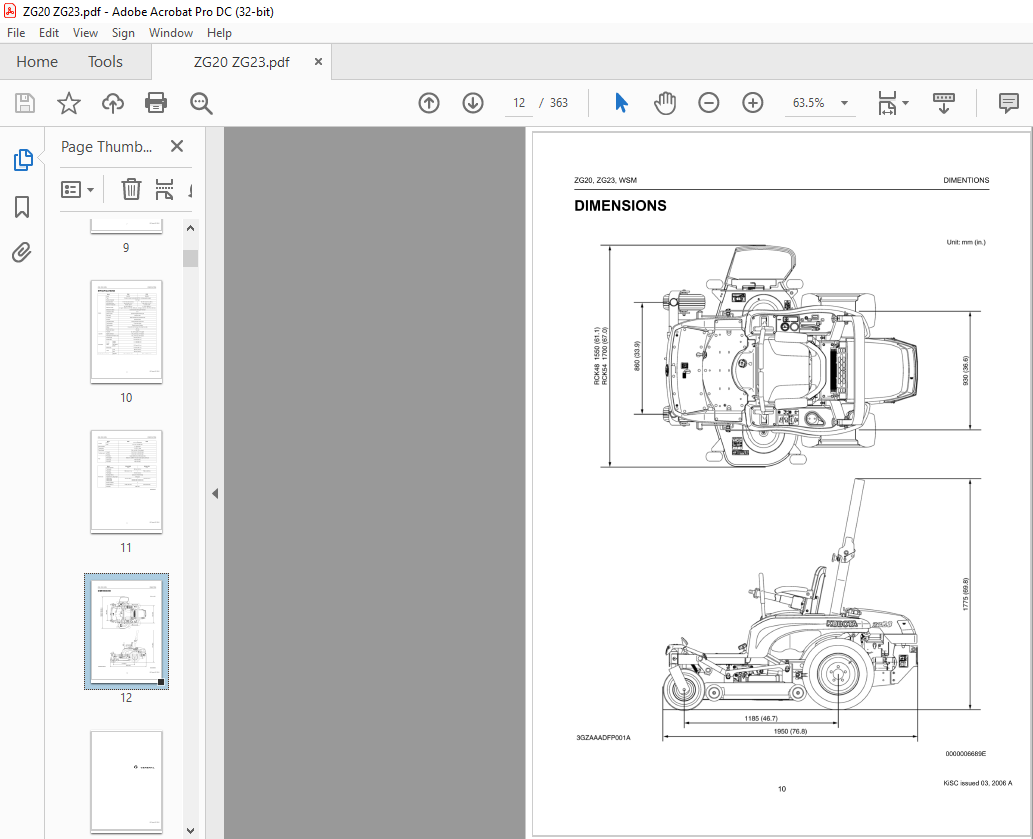Image resolution: width=1033 pixels, height=839 pixels.
Task: Switch to the Home tab
Action: pos(37,62)
